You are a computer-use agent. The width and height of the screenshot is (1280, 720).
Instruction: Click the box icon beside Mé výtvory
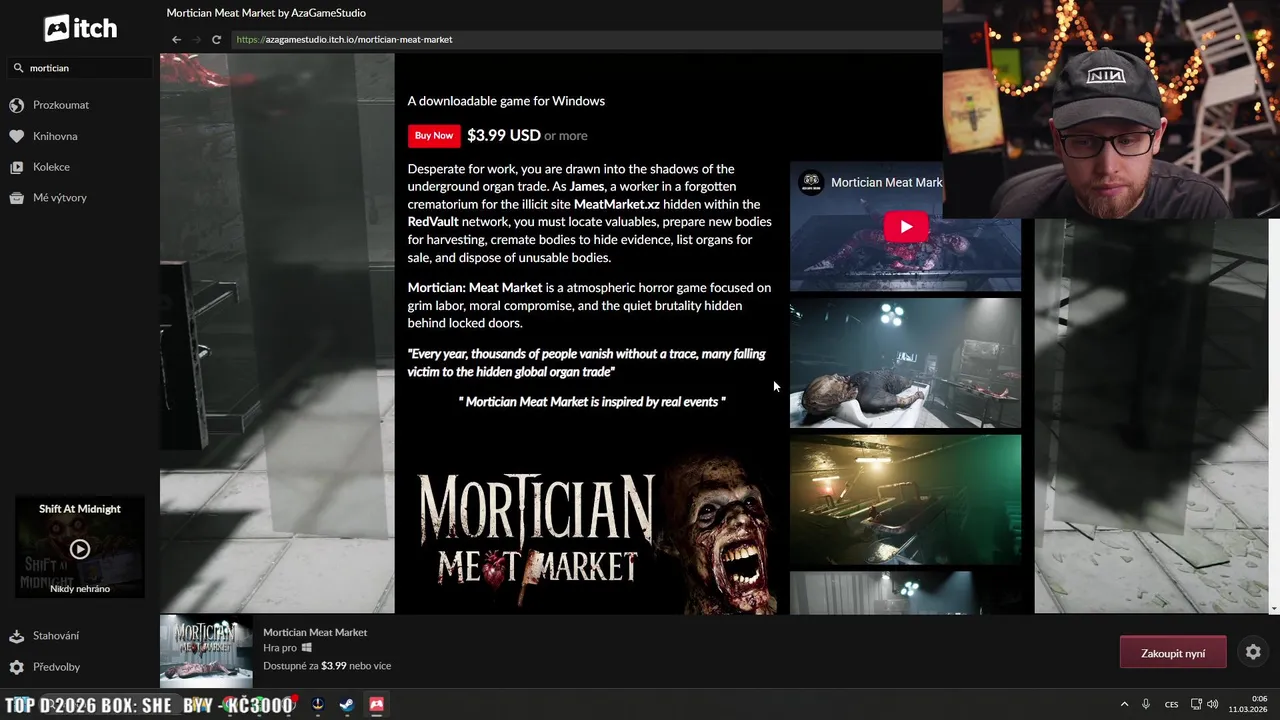(x=16, y=198)
